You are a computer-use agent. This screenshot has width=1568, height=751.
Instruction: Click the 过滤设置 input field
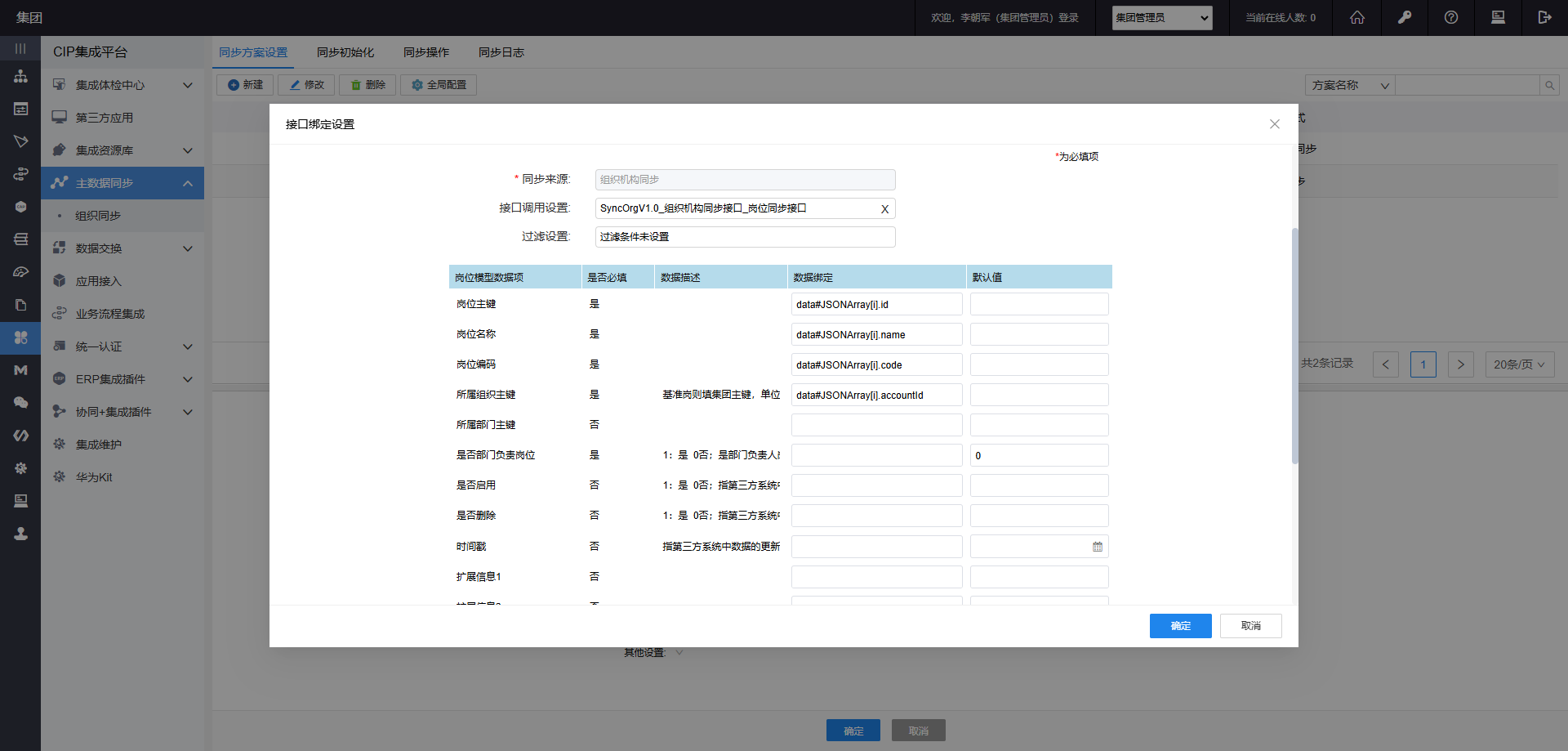(x=745, y=237)
